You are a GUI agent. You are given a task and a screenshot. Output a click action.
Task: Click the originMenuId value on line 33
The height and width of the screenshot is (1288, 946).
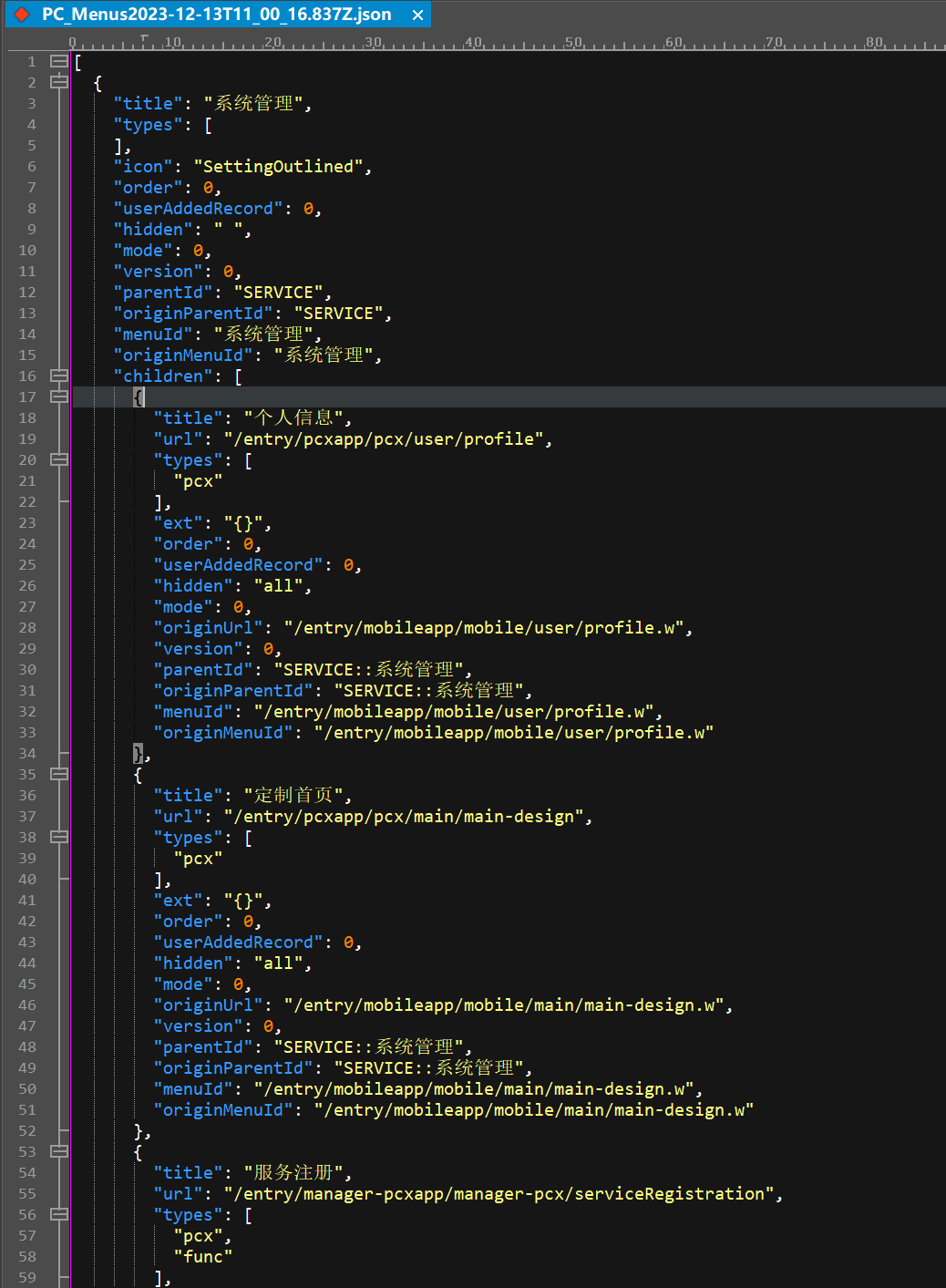pos(514,732)
